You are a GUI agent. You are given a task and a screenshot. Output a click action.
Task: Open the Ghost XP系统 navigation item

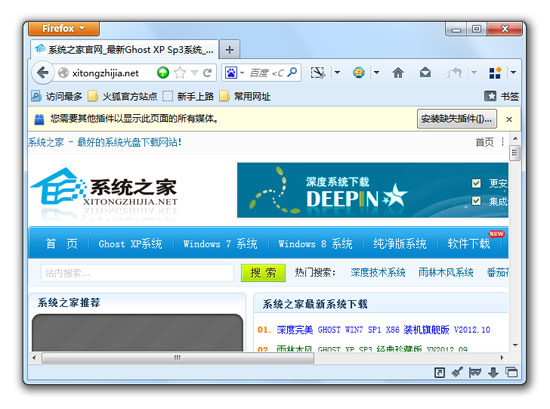130,243
